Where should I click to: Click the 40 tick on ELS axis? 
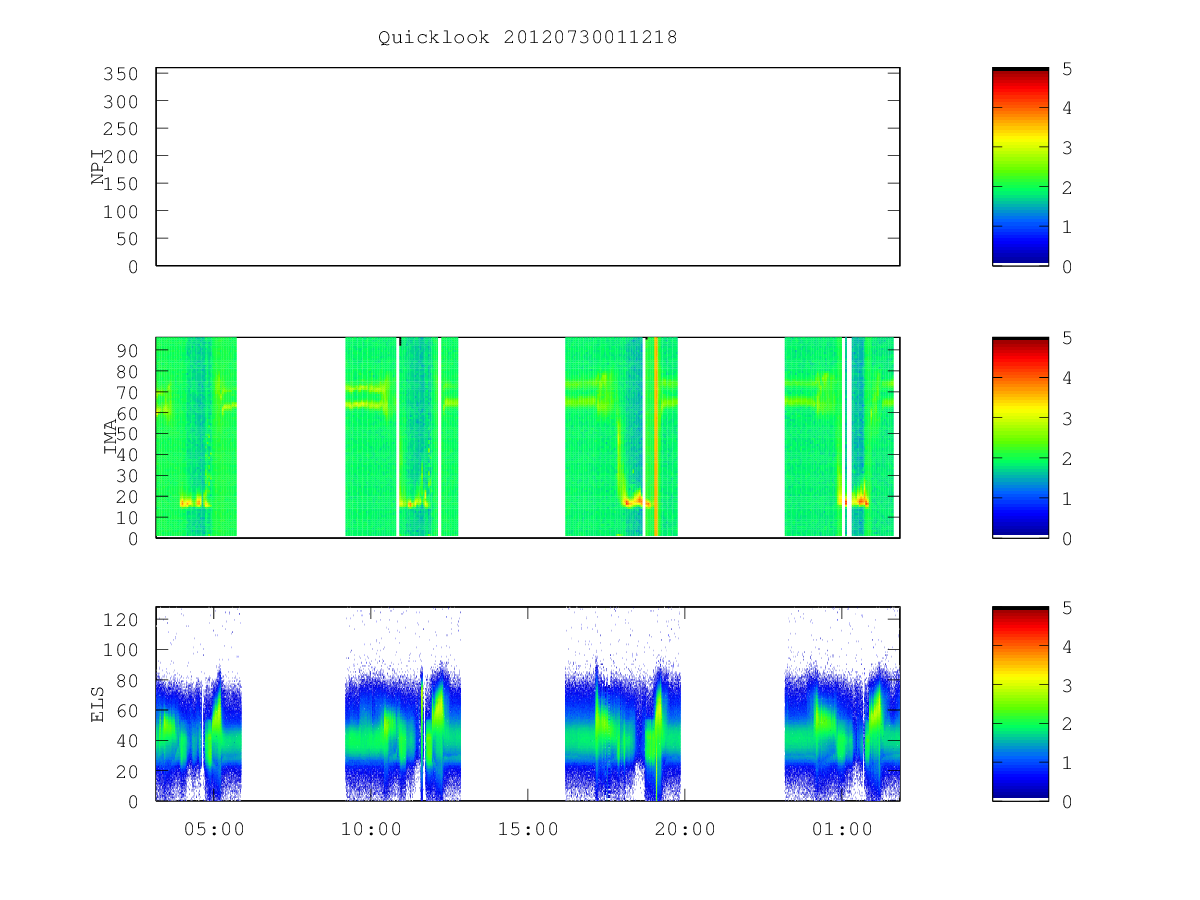(128, 741)
